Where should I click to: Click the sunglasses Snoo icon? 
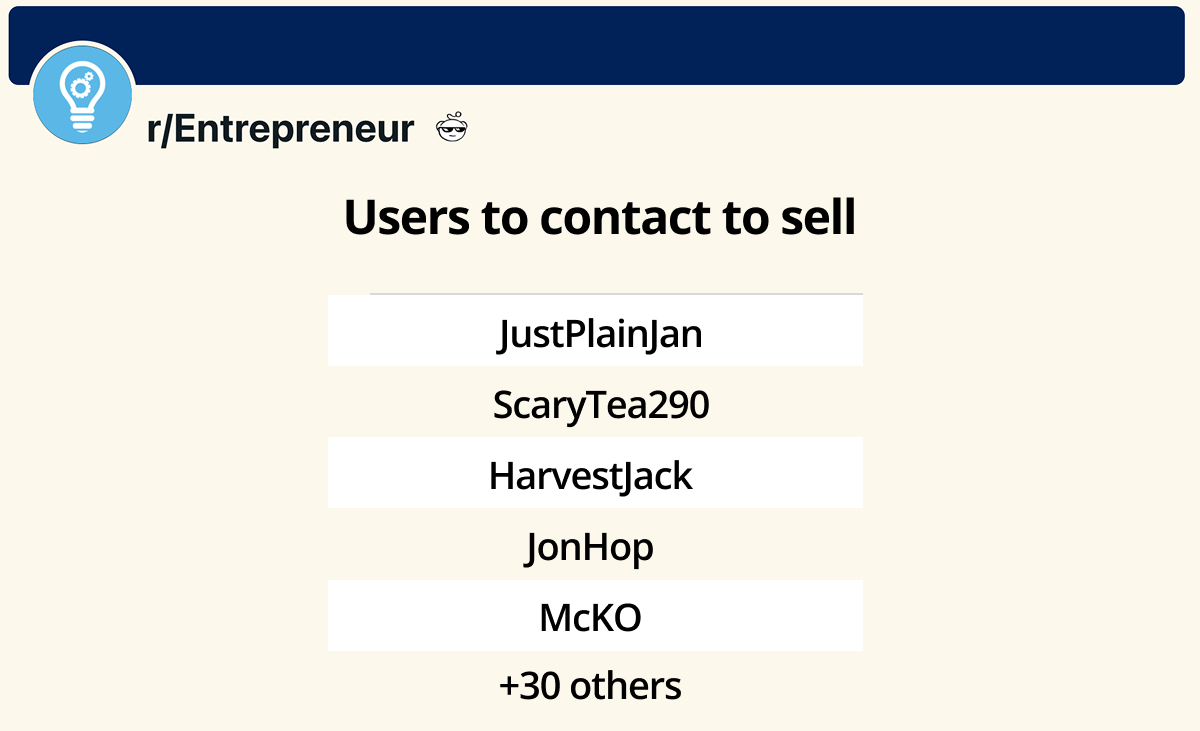click(x=453, y=129)
